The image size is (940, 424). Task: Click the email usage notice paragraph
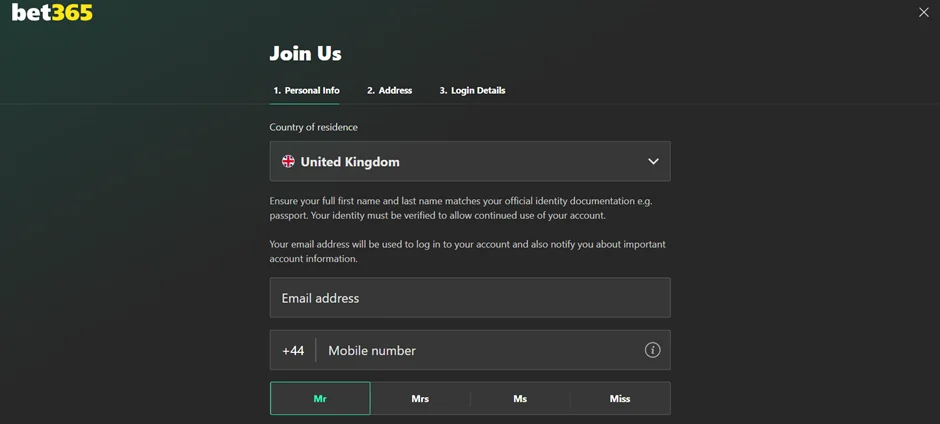(467, 251)
